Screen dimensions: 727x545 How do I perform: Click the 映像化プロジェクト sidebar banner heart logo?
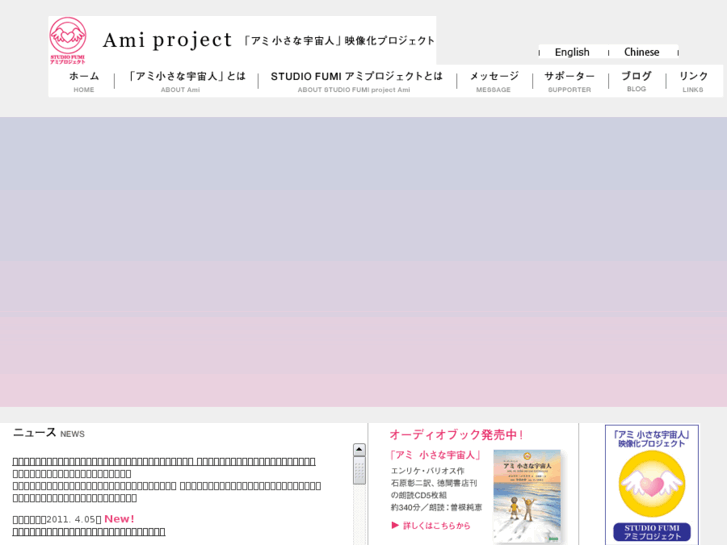(651, 484)
